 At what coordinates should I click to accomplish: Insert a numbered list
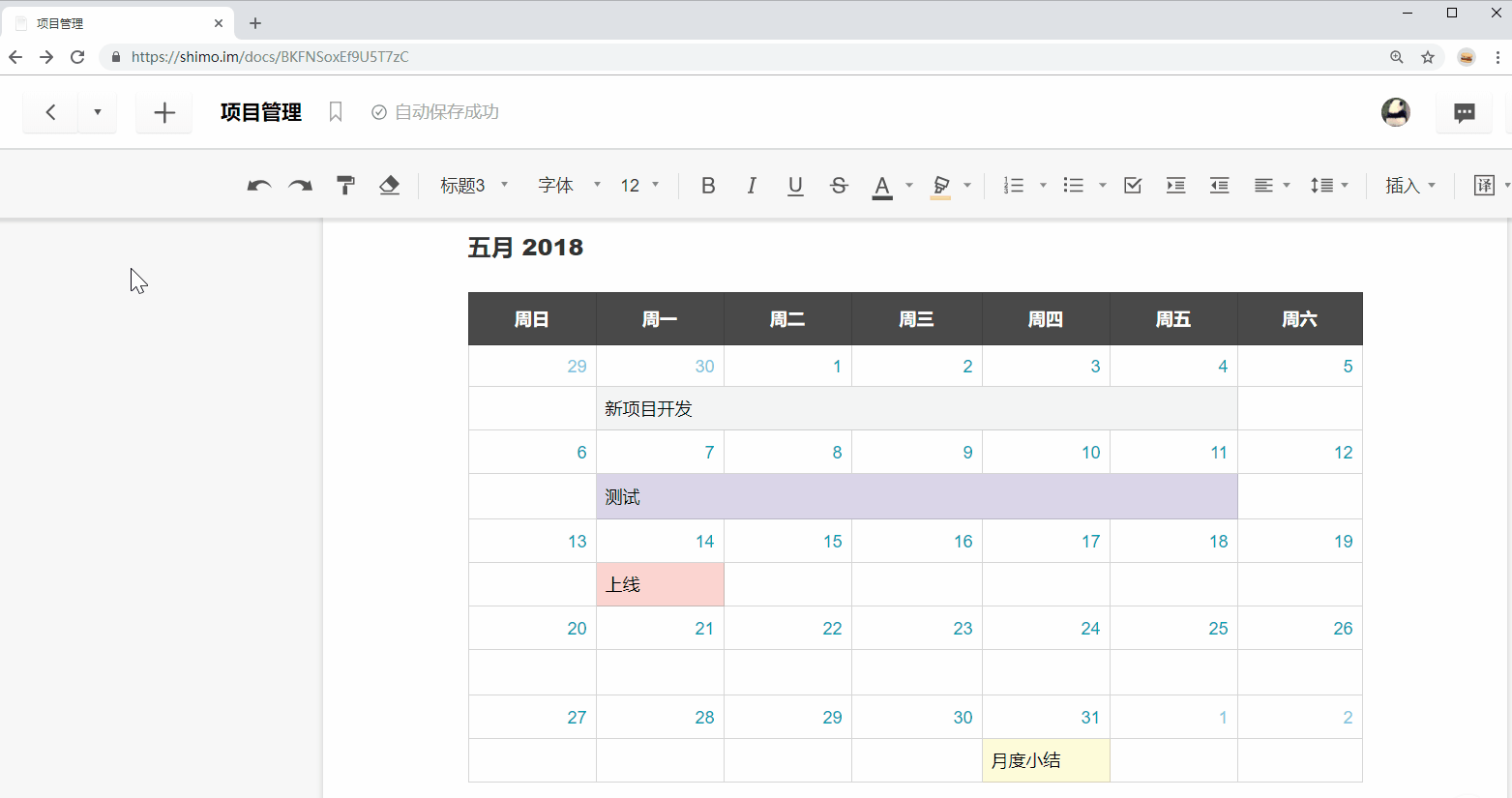(1014, 186)
